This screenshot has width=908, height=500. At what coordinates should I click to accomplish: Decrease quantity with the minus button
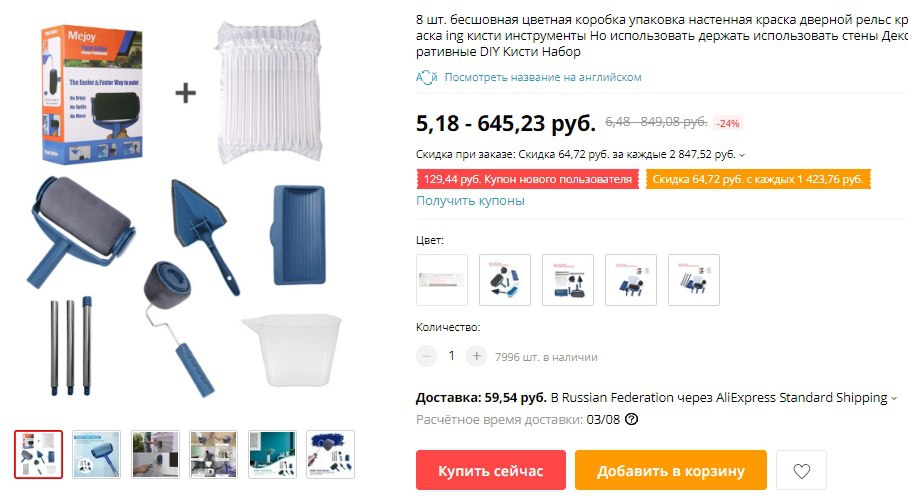(426, 356)
